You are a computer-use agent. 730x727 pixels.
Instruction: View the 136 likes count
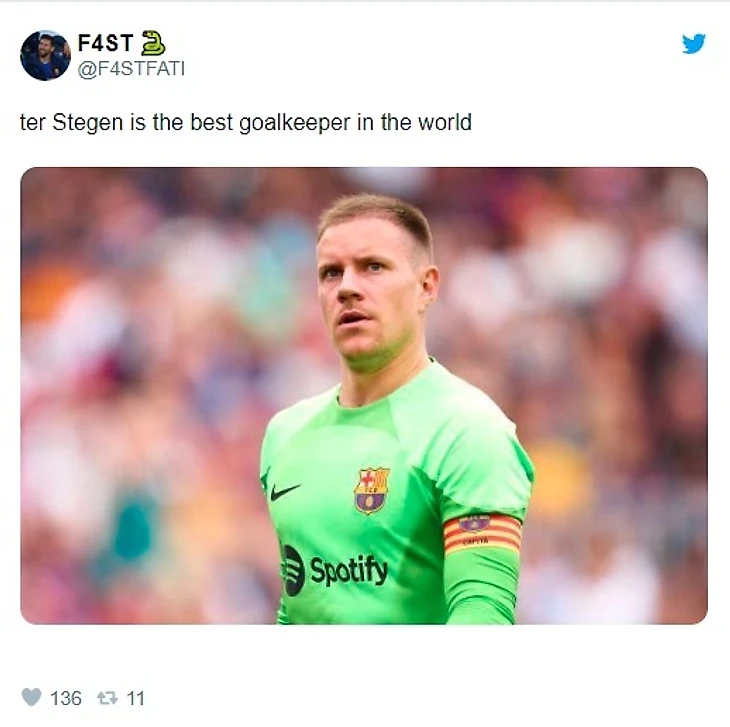pos(66,698)
